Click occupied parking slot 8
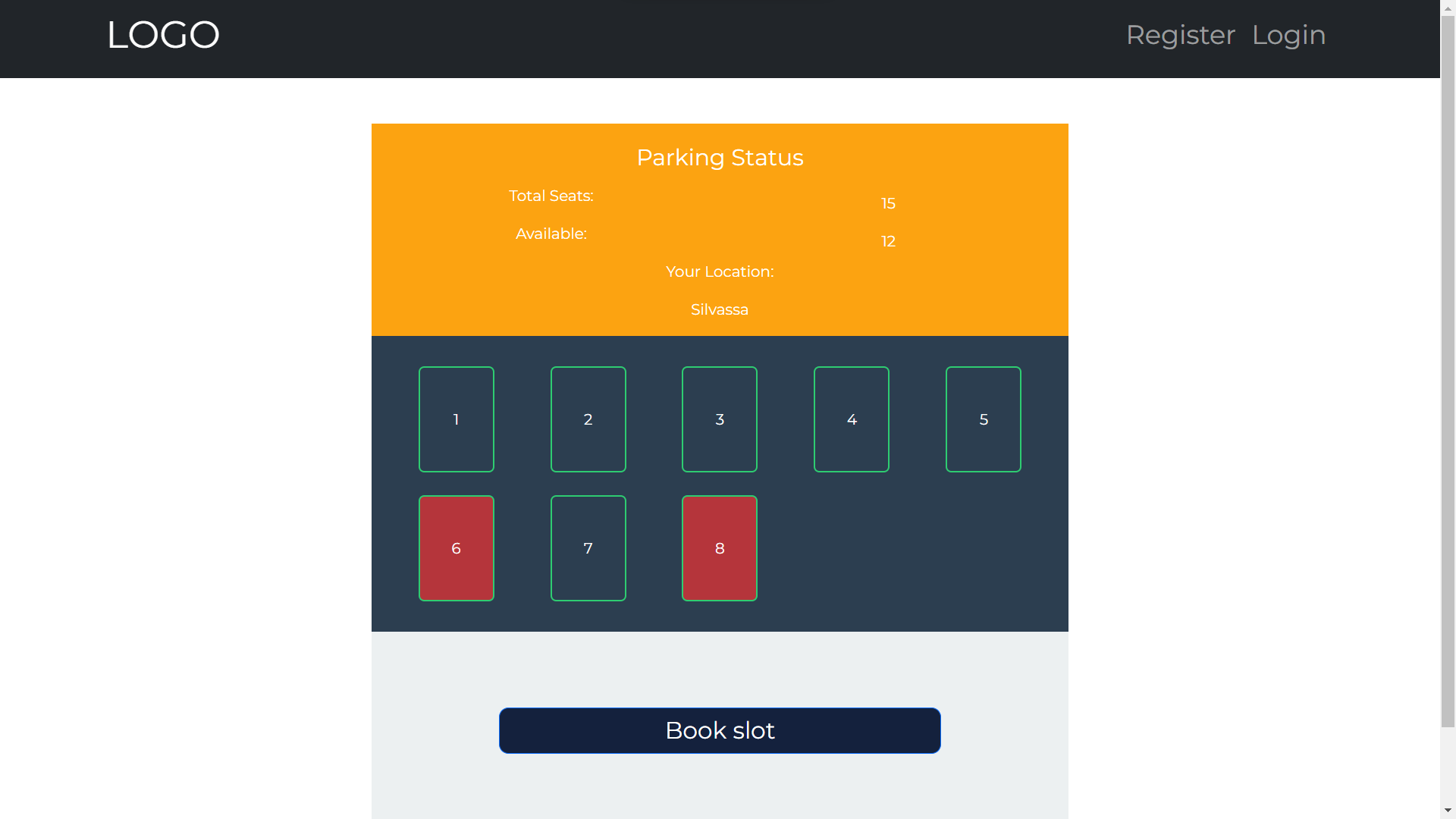 [719, 548]
